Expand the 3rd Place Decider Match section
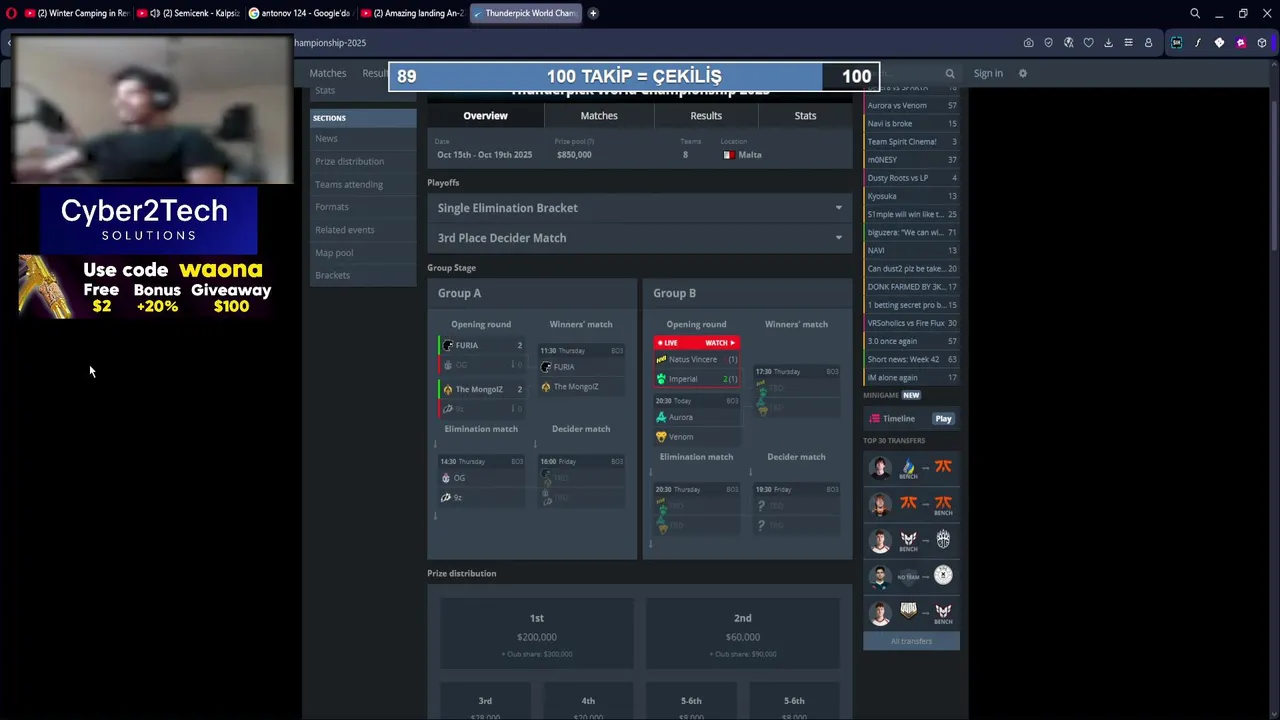 tap(640, 238)
